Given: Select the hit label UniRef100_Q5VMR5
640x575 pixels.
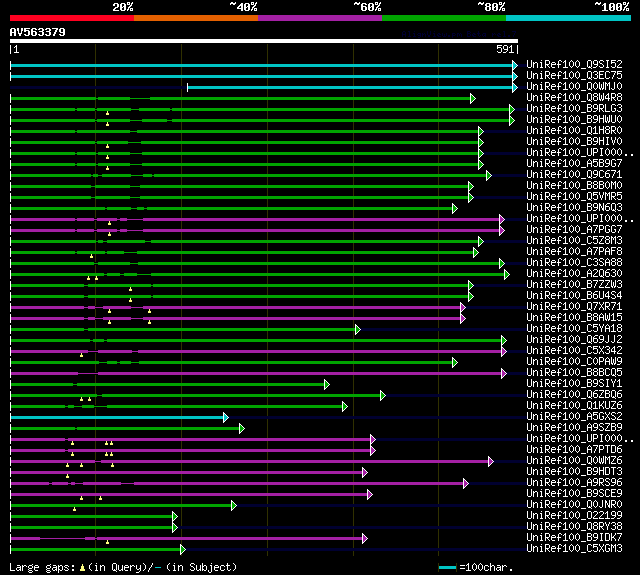Looking at the screenshot, I should pyautogui.click(x=574, y=197).
